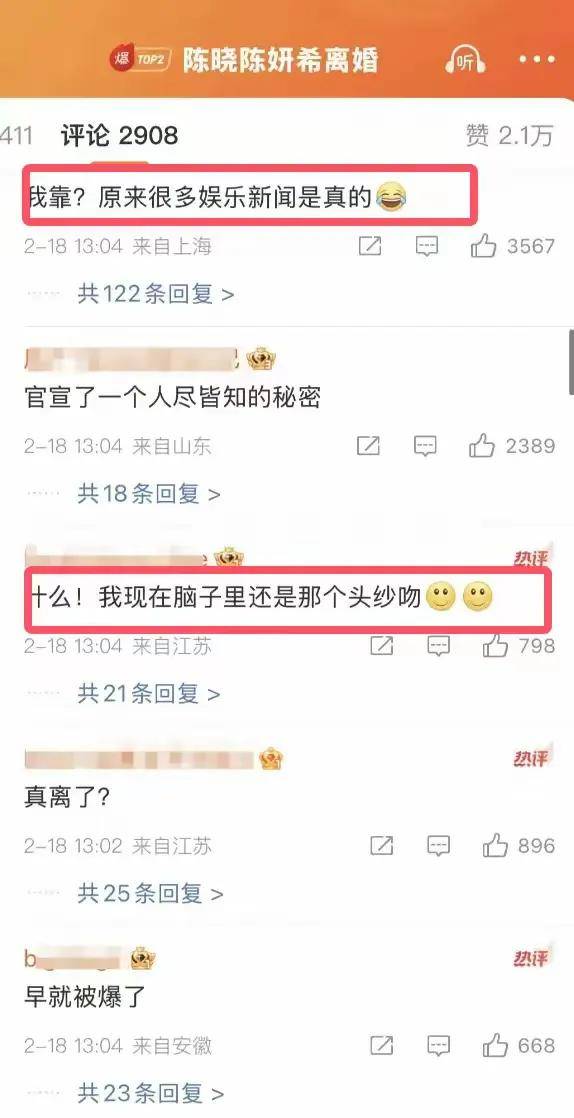Expand 共18条回复 replies
The width and height of the screenshot is (574, 1118).
(x=149, y=493)
